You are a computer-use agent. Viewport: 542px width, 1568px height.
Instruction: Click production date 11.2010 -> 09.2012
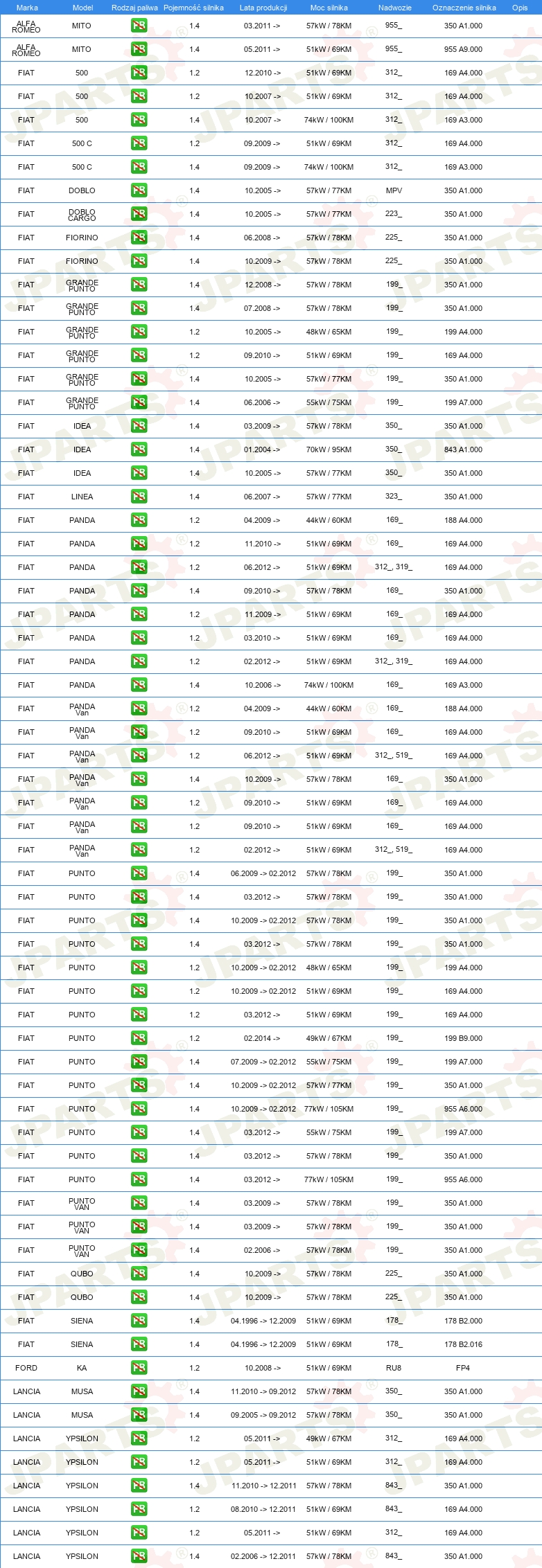point(263,1391)
